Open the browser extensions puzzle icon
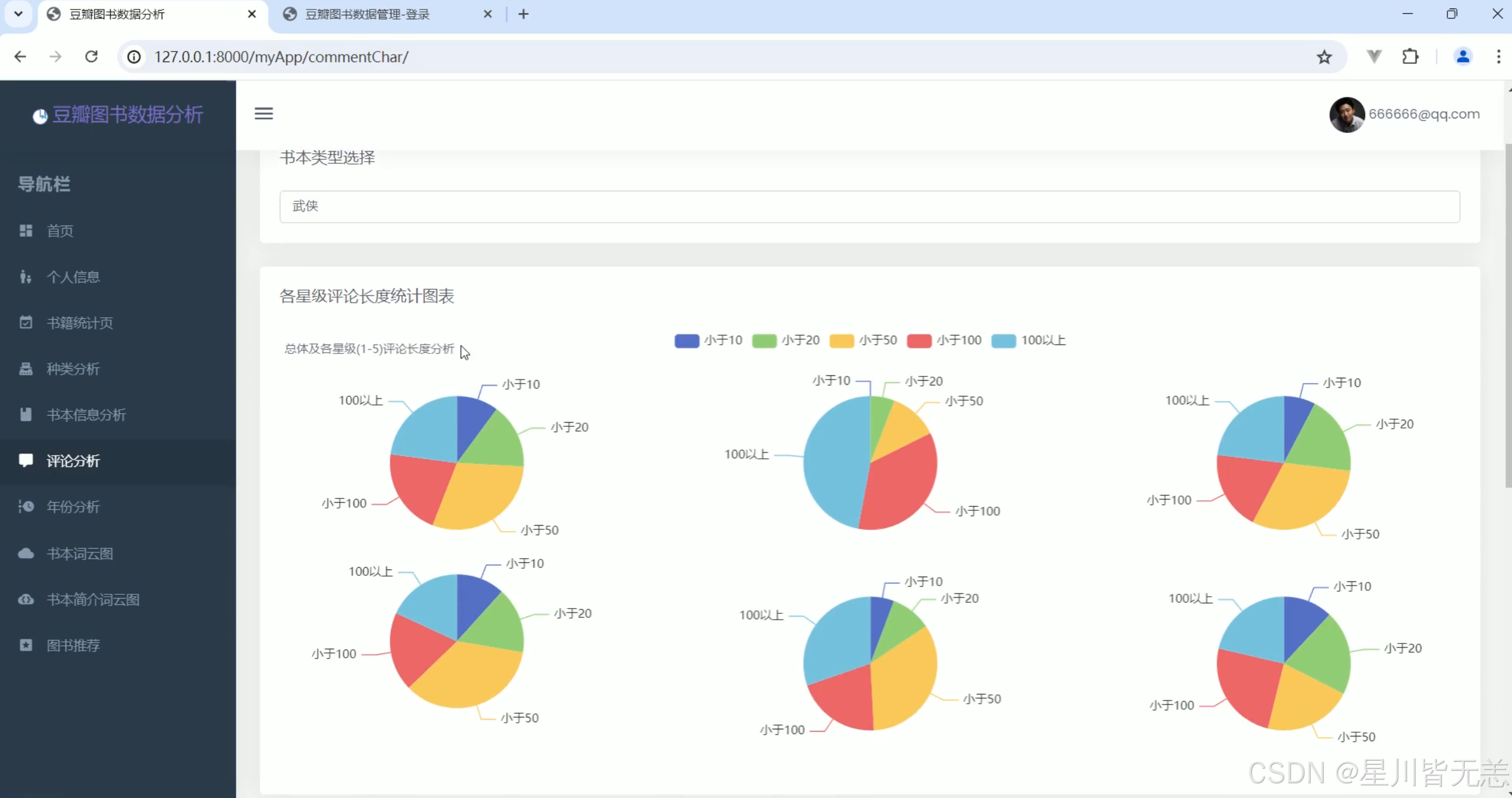The image size is (1512, 798). tap(1410, 57)
